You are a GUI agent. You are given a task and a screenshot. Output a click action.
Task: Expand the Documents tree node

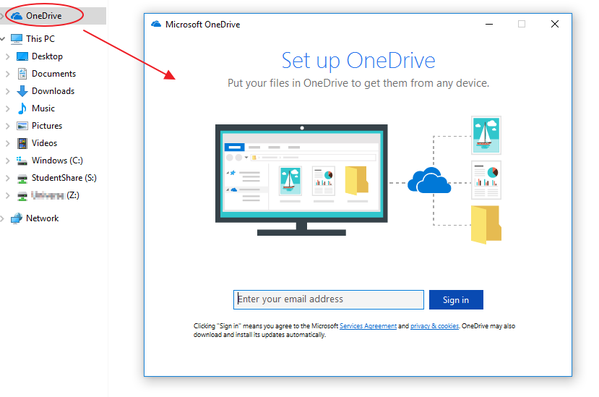click(8, 74)
